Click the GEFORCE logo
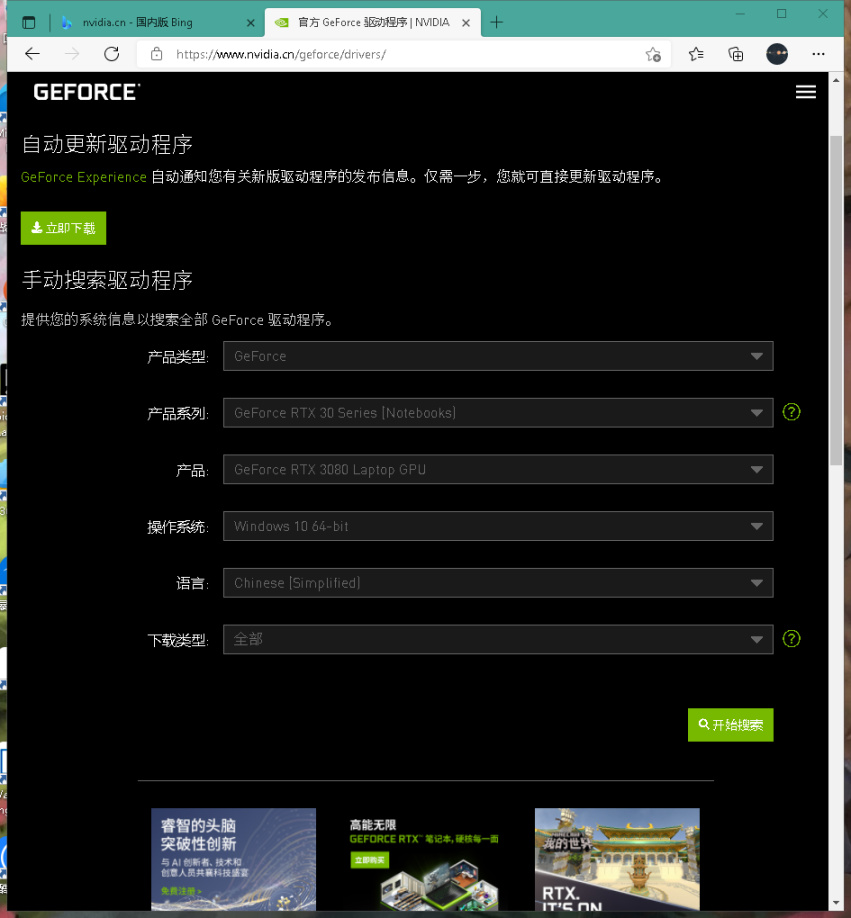The width and height of the screenshot is (851, 918). 87,92
